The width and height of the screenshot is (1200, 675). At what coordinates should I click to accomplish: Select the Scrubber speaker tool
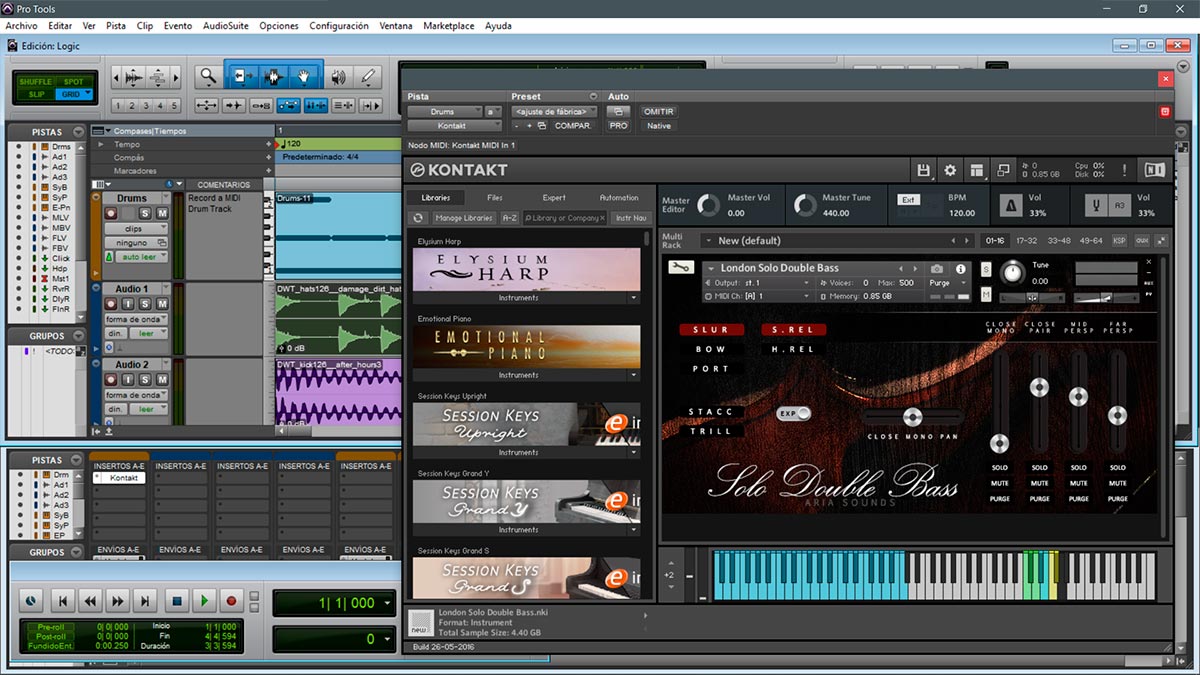coord(338,76)
